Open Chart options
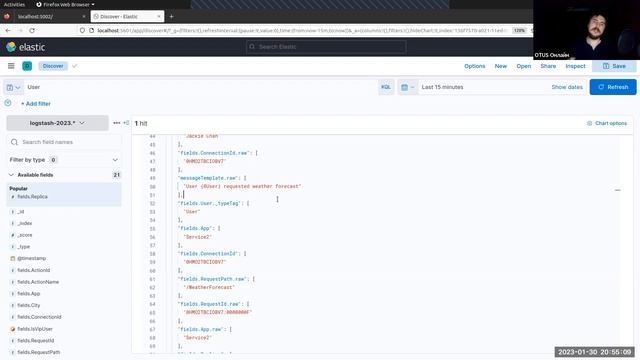 coord(607,123)
